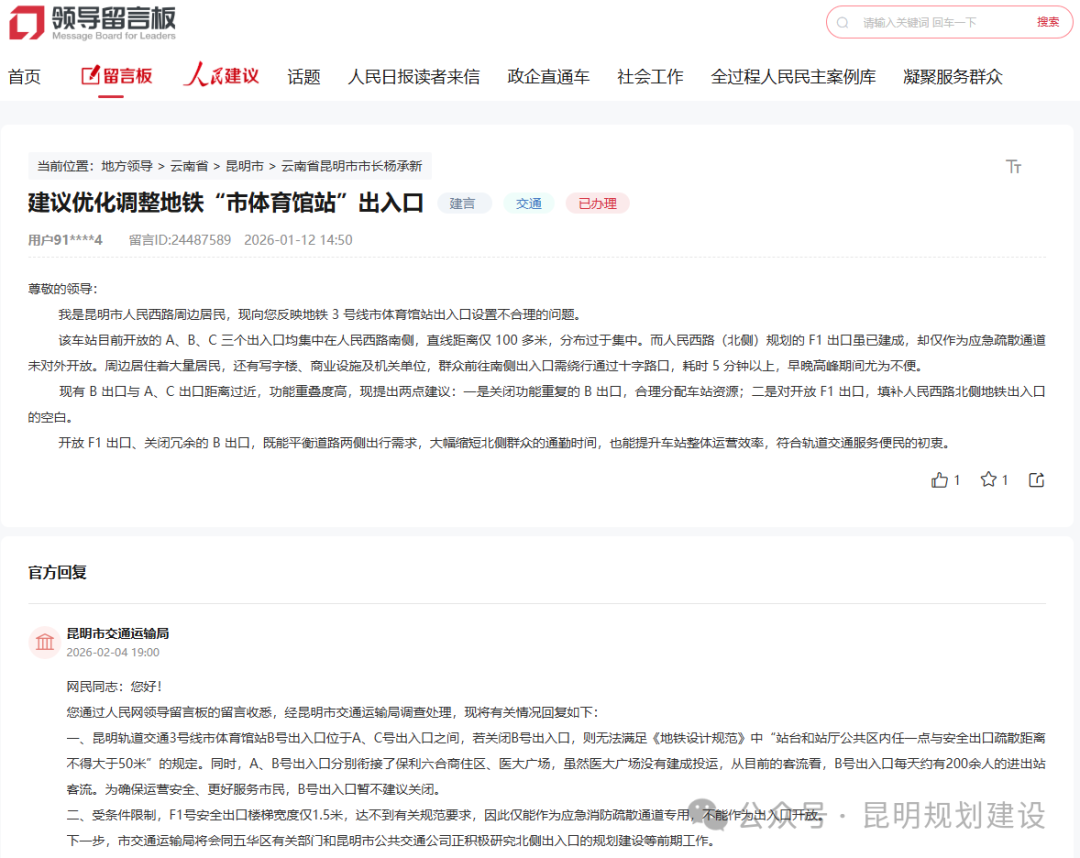Click the red 已办理 status label
Viewport: 1080px width, 858px height.
click(597, 203)
